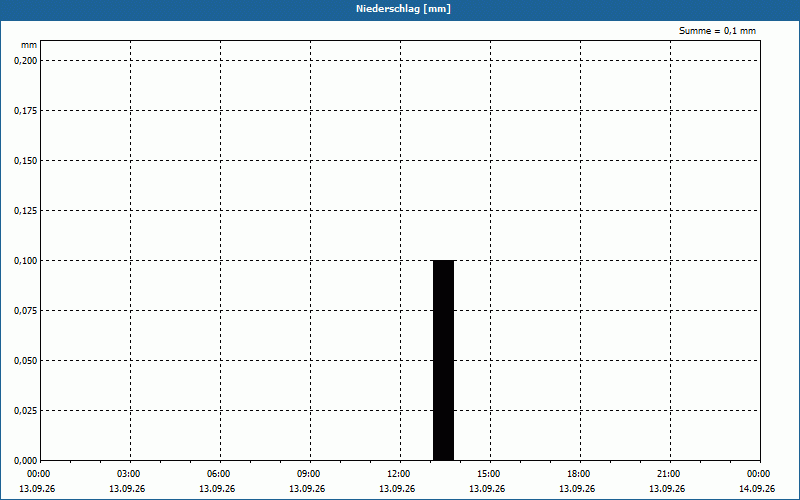Click the 12:00 time axis label
Image resolution: width=800 pixels, height=500 pixels.
pos(398,474)
